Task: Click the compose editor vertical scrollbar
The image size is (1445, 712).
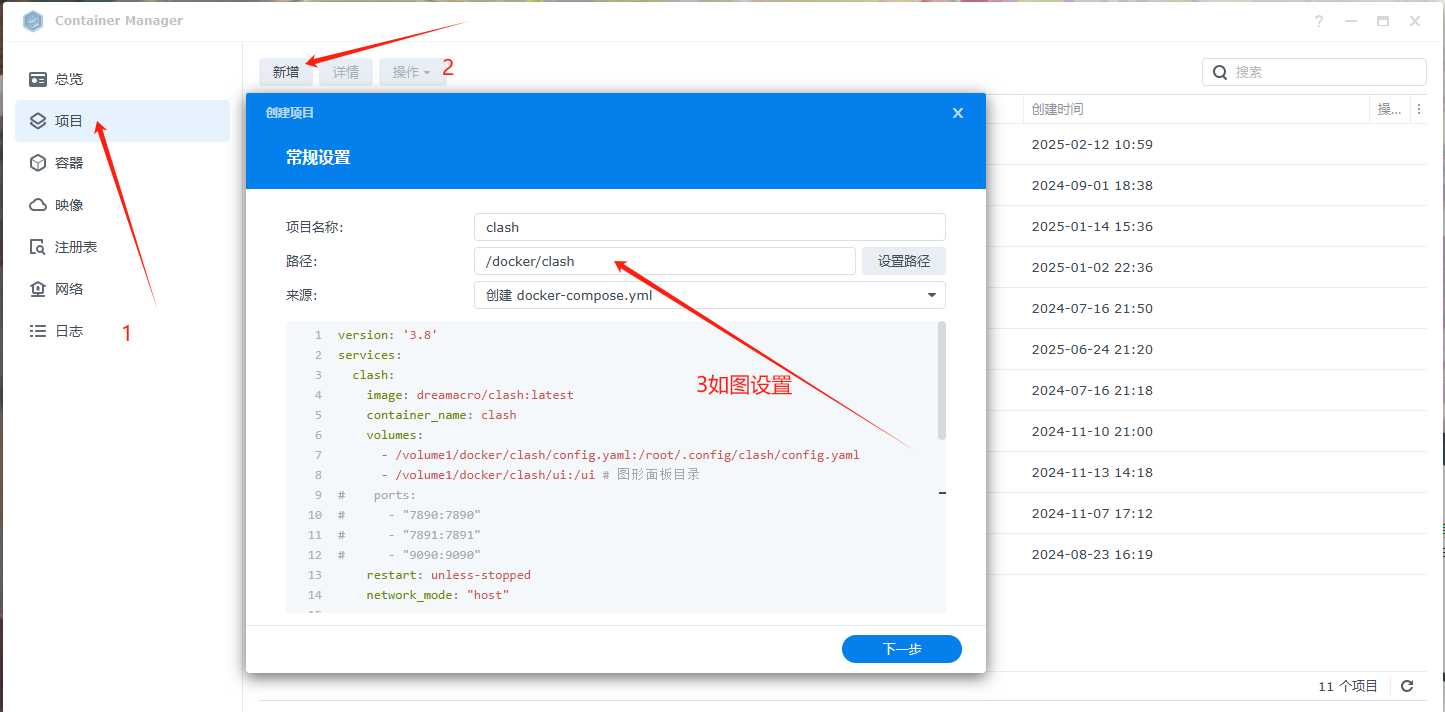Action: click(x=942, y=381)
